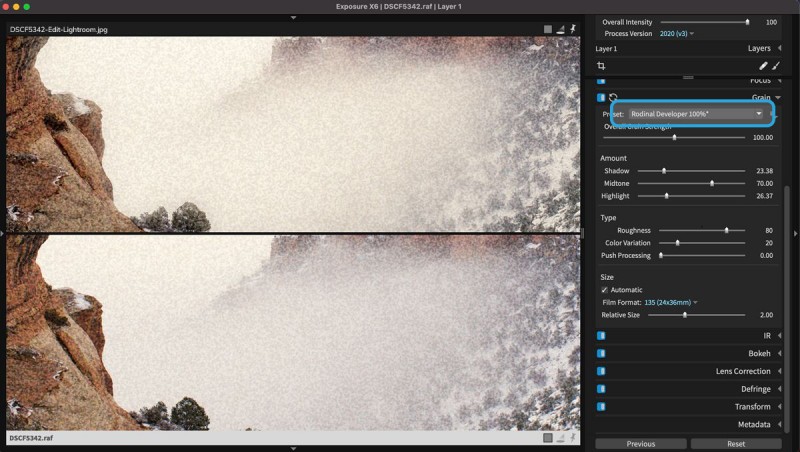Viewport: 800px width, 452px height.
Task: Click the Overall Grain Strength slider
Action: [674, 138]
